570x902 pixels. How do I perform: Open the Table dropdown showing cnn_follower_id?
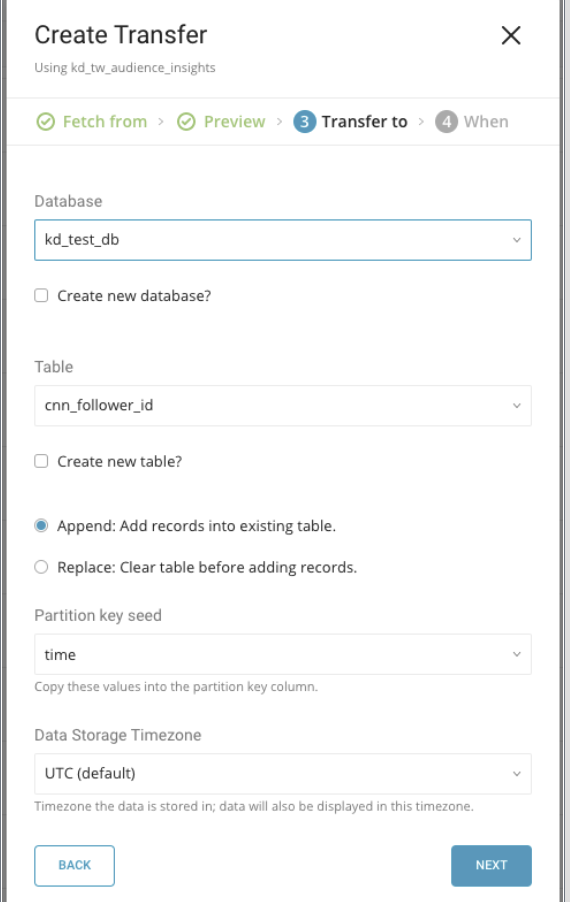coord(283,406)
